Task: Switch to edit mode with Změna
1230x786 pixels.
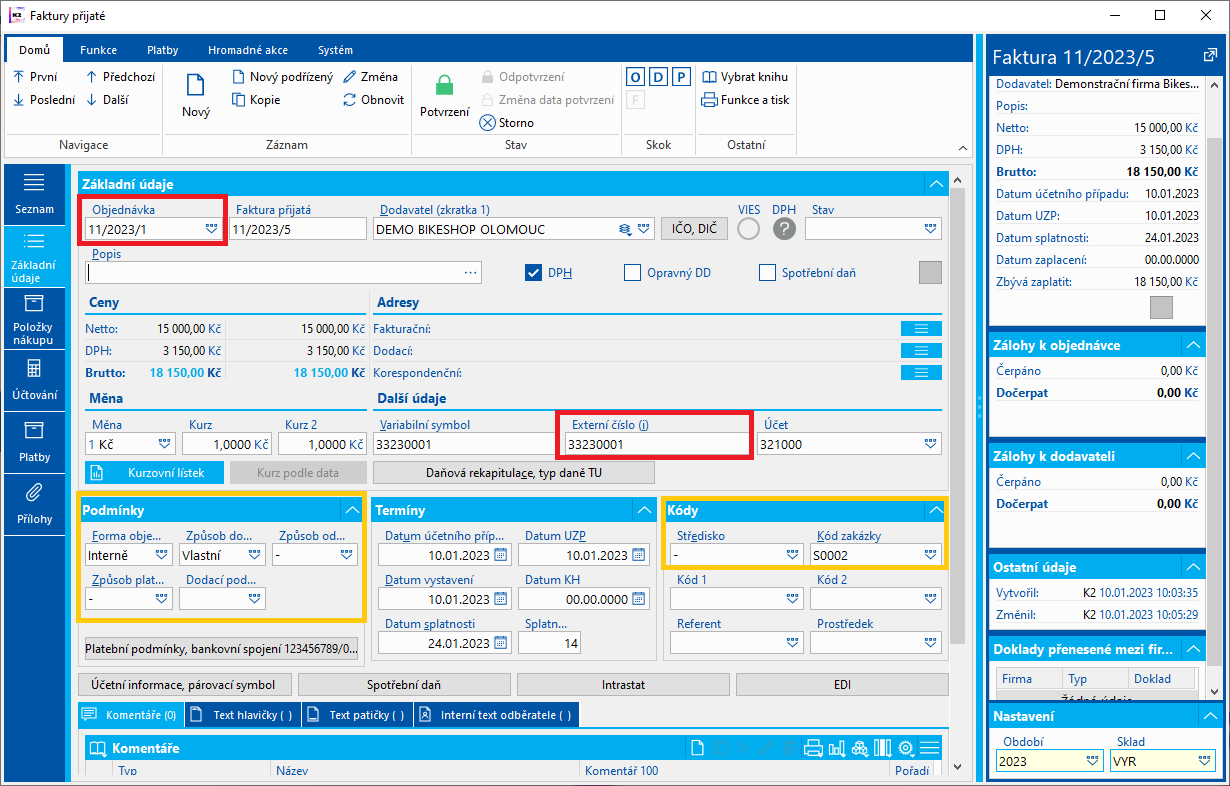Action: click(370, 77)
